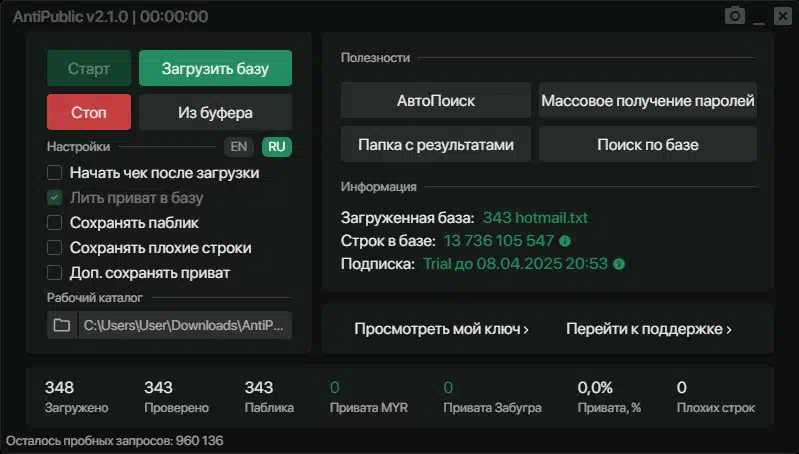Click the 343 Паблика counter
Viewport: 799px width, 454px height.
269,396
